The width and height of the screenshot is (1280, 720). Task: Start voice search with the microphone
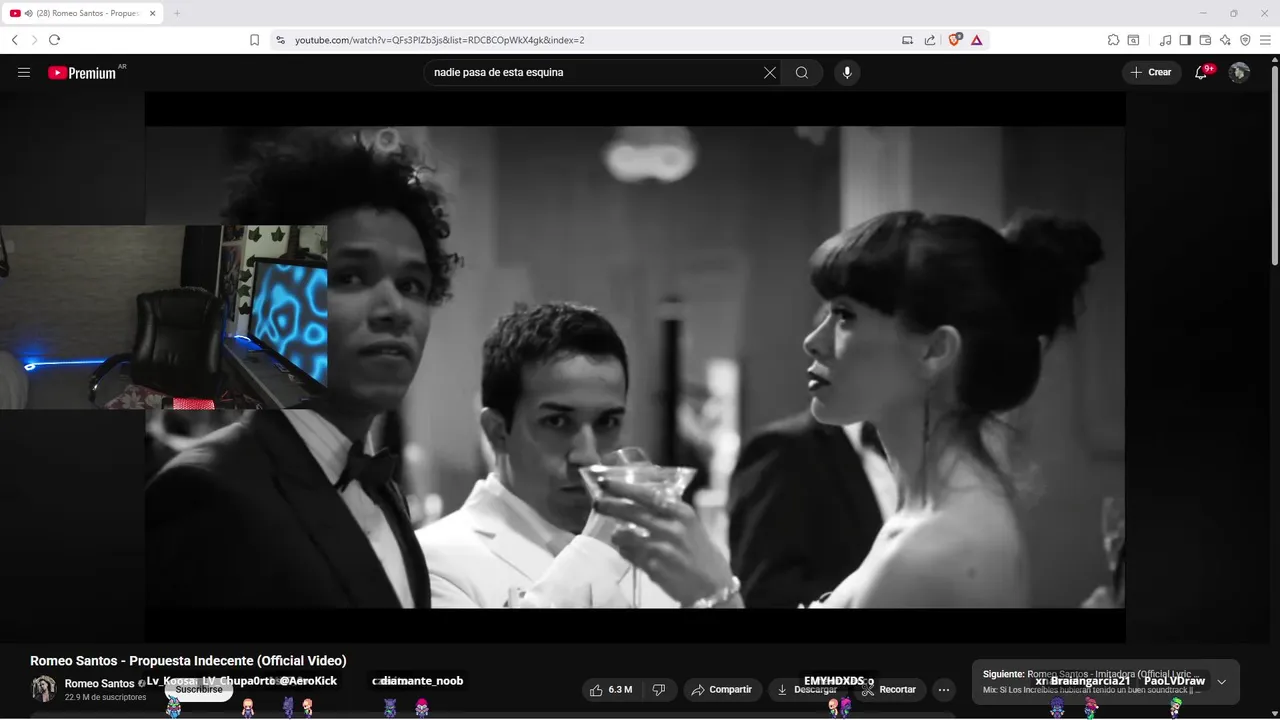tap(847, 72)
